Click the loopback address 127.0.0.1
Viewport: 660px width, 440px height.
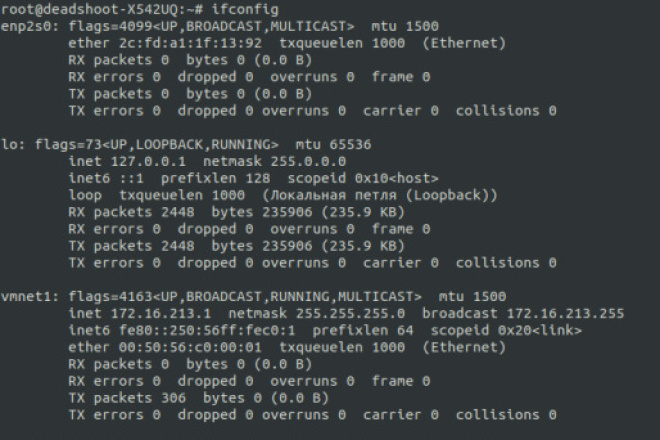click(148, 161)
